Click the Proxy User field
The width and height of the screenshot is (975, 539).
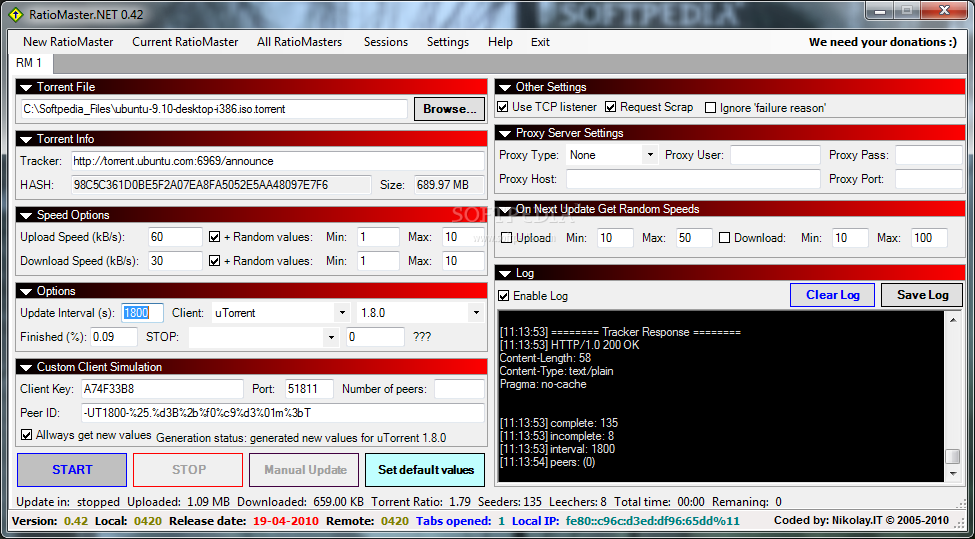(775, 155)
